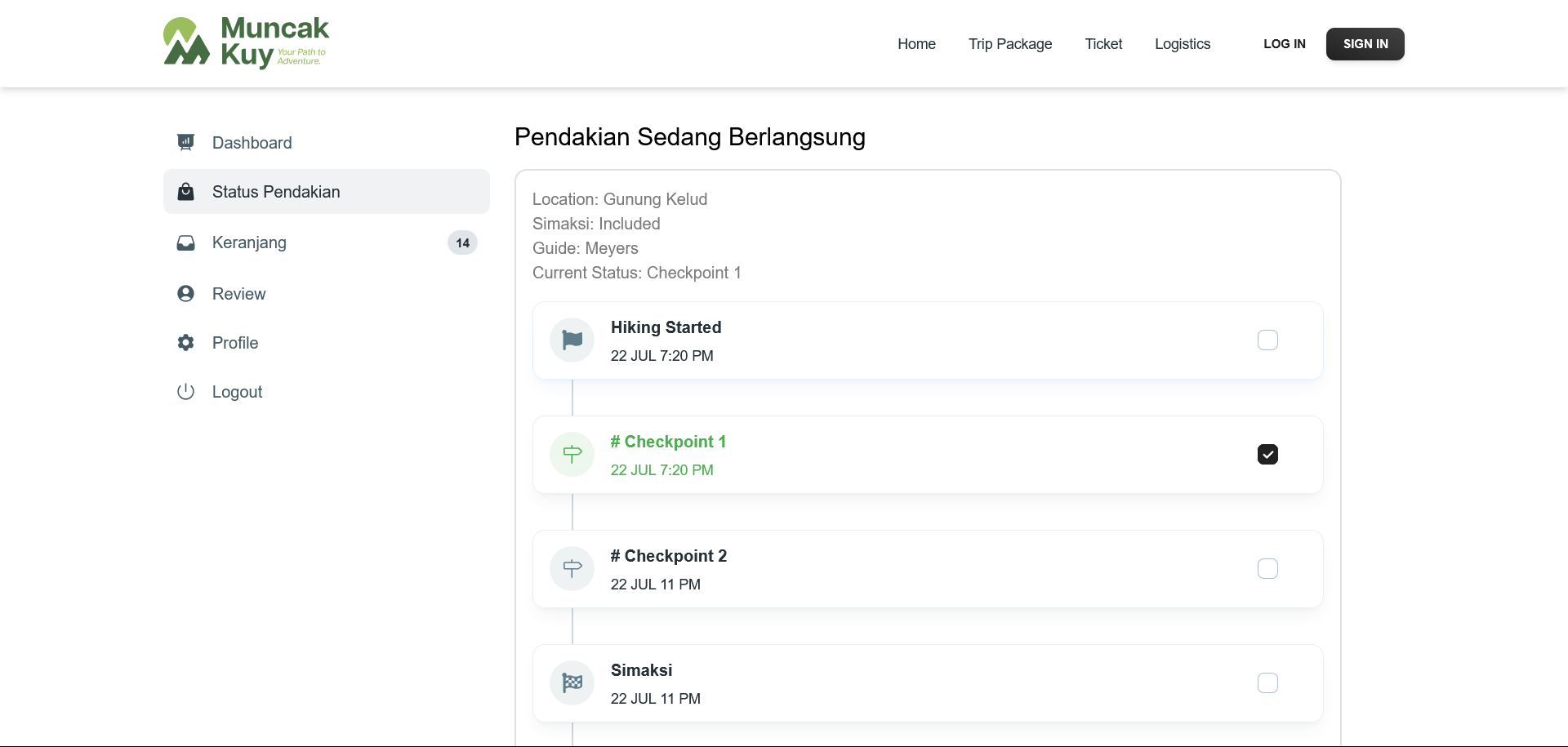Image resolution: width=1568 pixels, height=747 pixels.
Task: Mark the Simaksi checkbox
Action: 1267,683
